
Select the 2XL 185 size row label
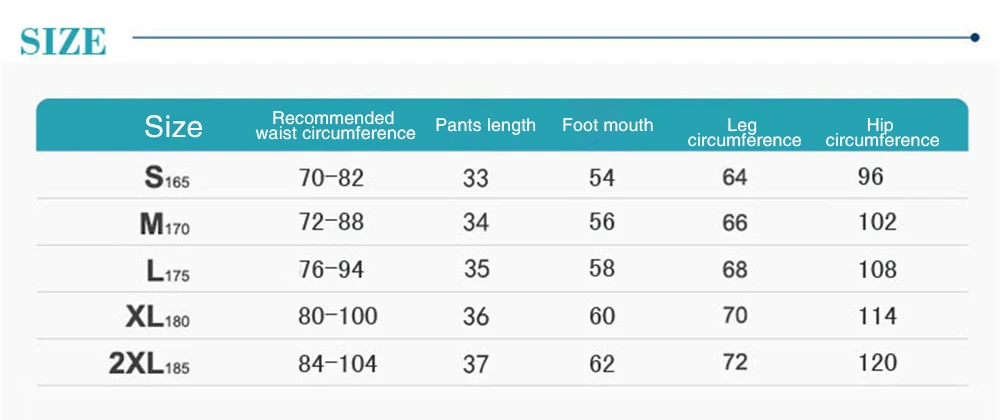pyautogui.click(x=149, y=364)
